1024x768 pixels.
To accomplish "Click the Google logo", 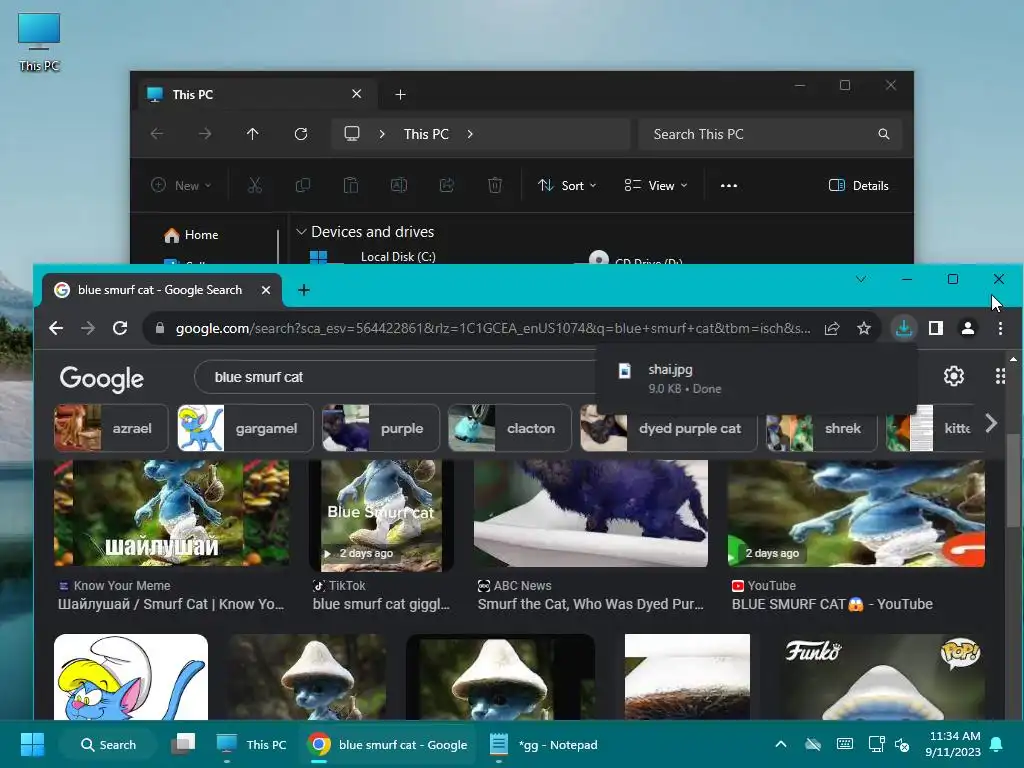I will tap(101, 378).
